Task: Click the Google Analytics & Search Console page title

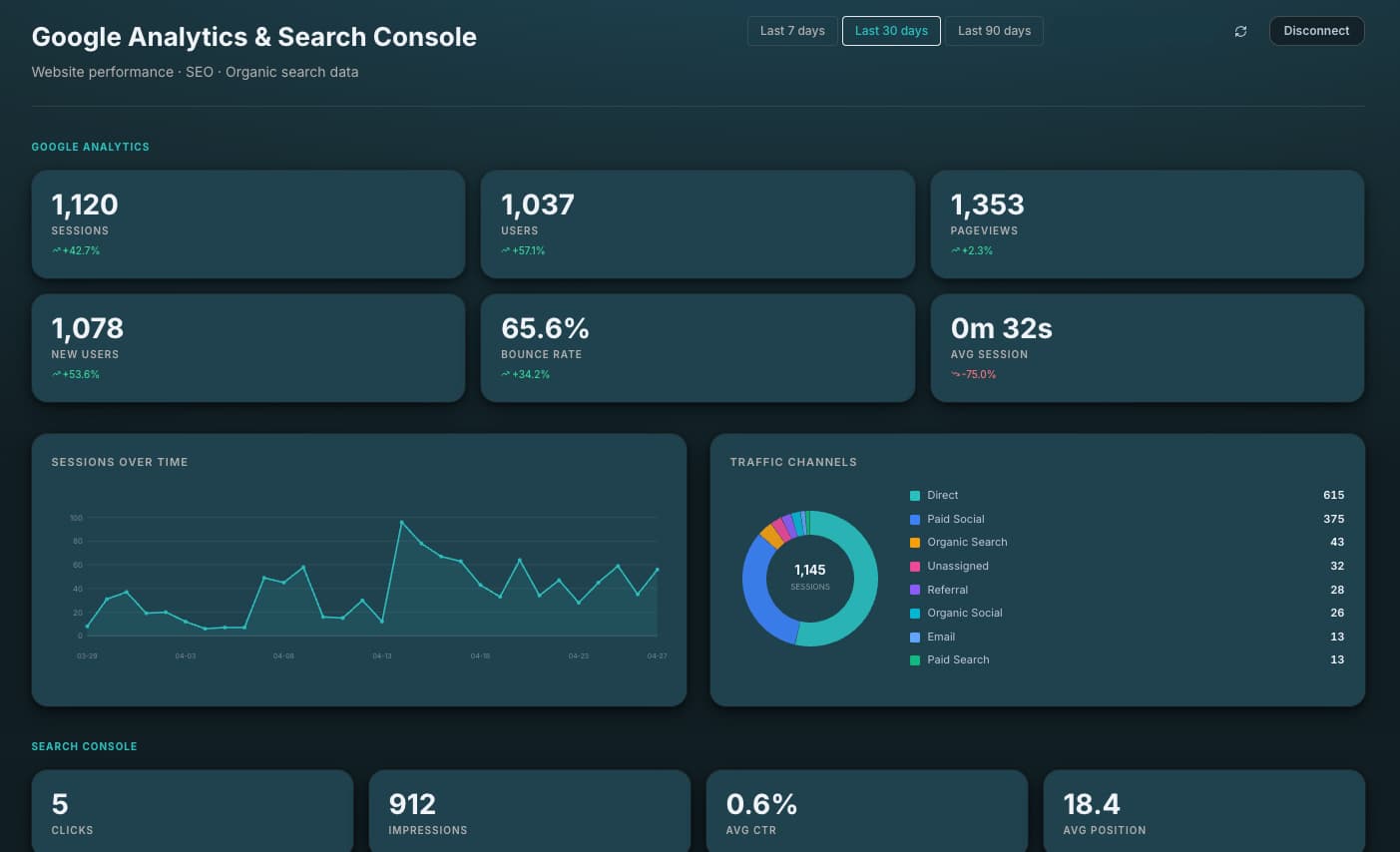Action: point(254,37)
